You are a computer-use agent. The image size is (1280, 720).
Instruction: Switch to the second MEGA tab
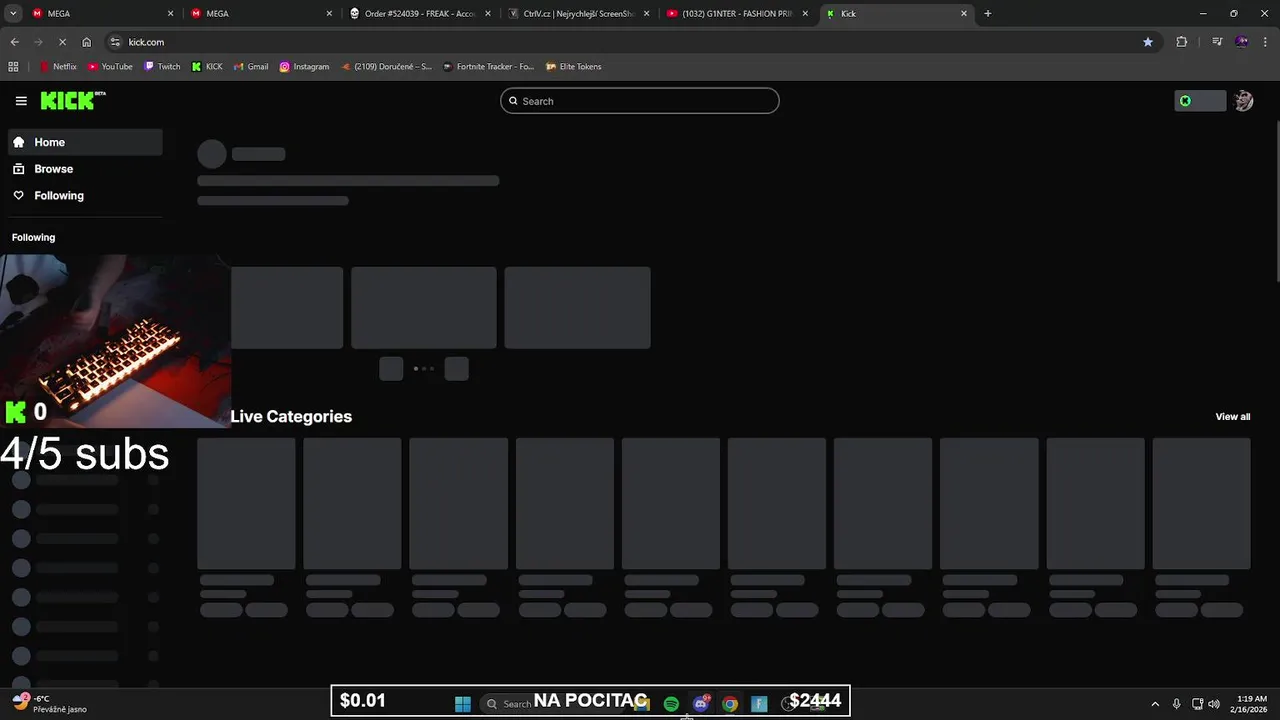pos(260,14)
